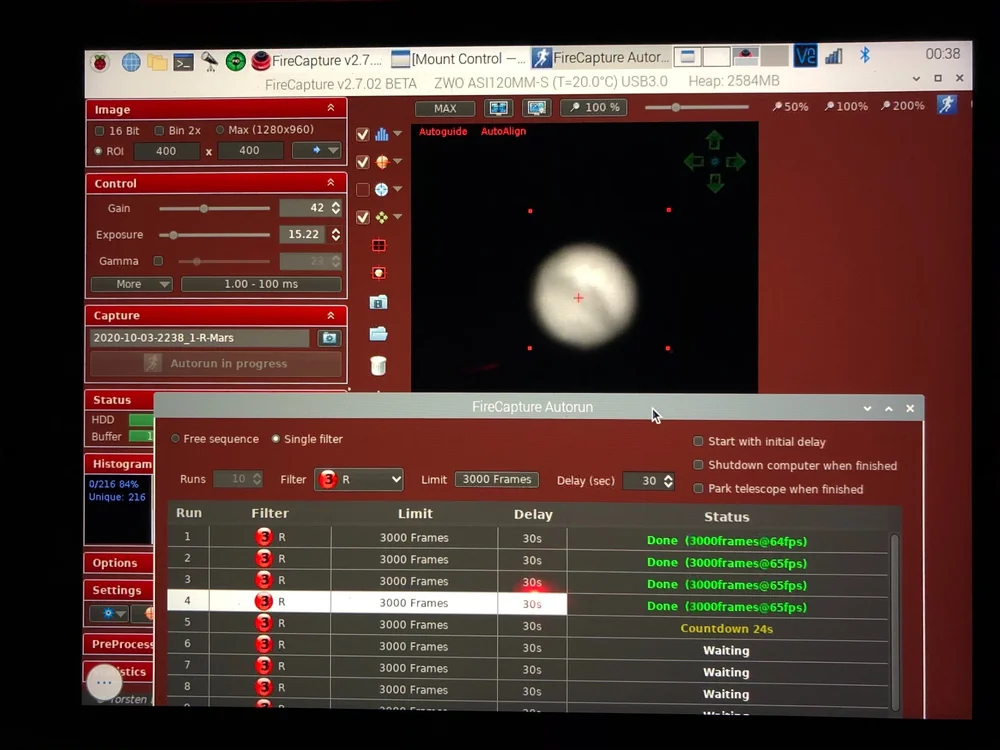Click the orange reticle overlay icon
Image resolution: width=1000 pixels, height=750 pixels.
click(381, 162)
